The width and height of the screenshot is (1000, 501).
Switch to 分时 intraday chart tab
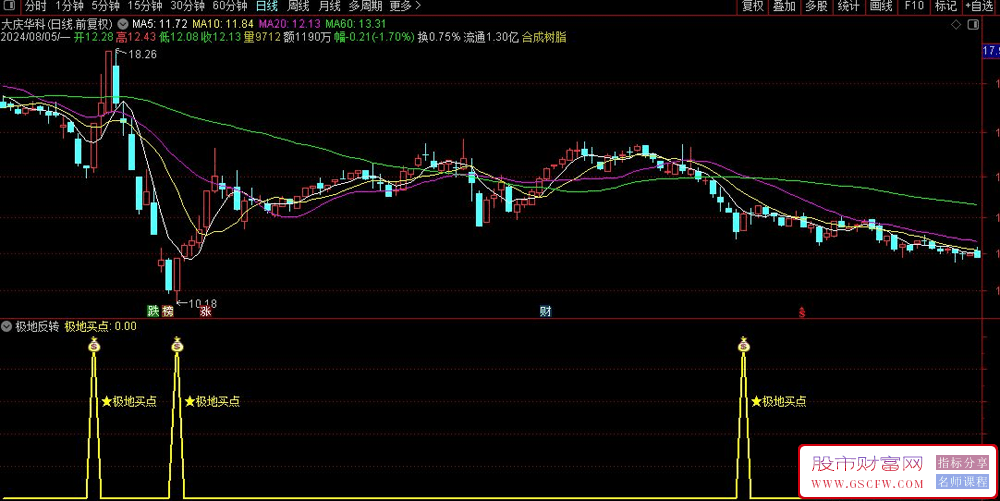tap(36, 6)
